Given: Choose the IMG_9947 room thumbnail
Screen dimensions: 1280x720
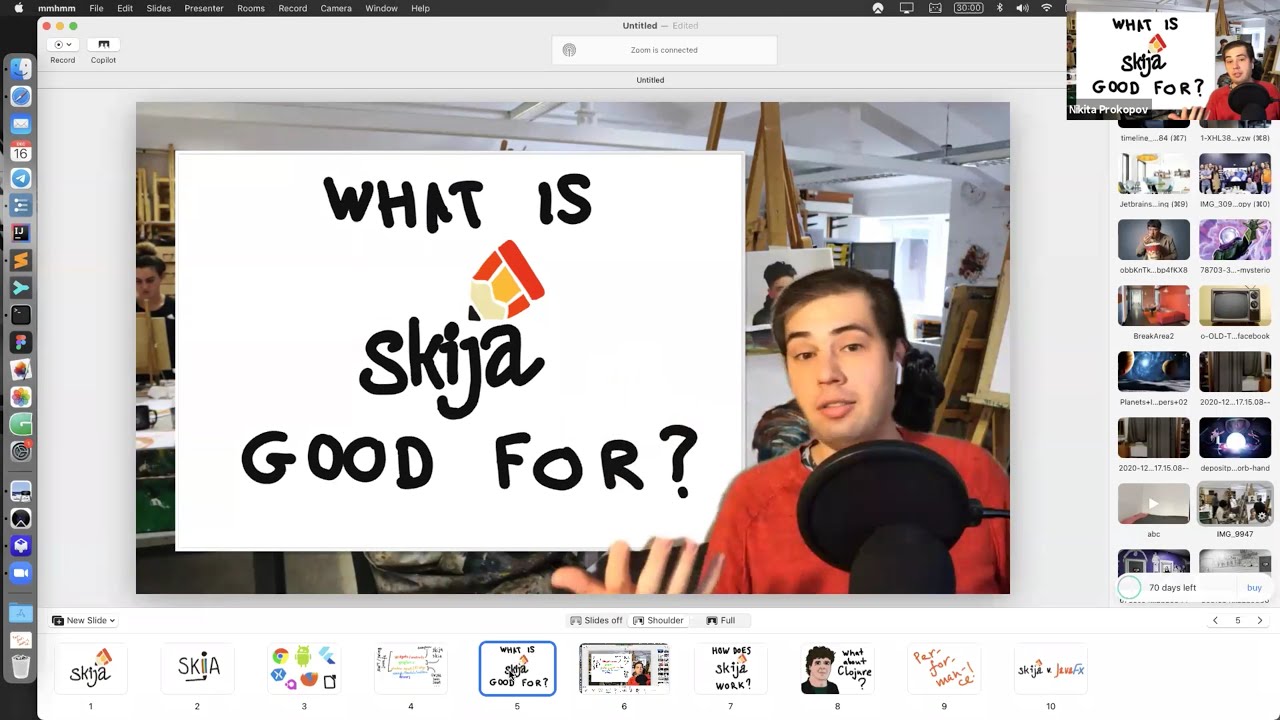Looking at the screenshot, I should [x=1235, y=504].
